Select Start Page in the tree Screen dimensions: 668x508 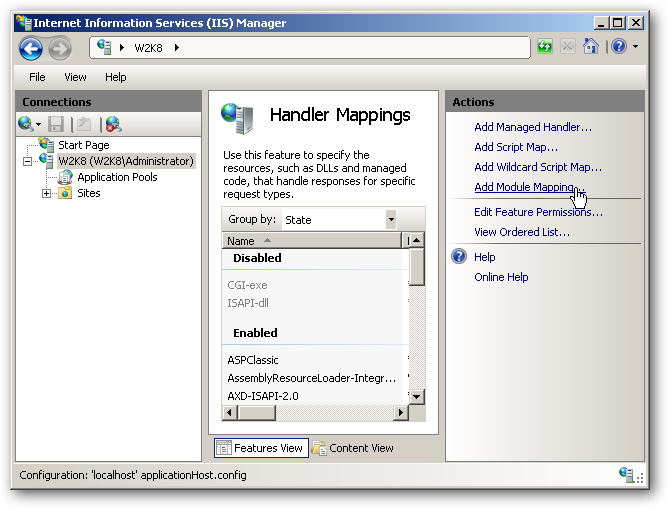tap(84, 145)
